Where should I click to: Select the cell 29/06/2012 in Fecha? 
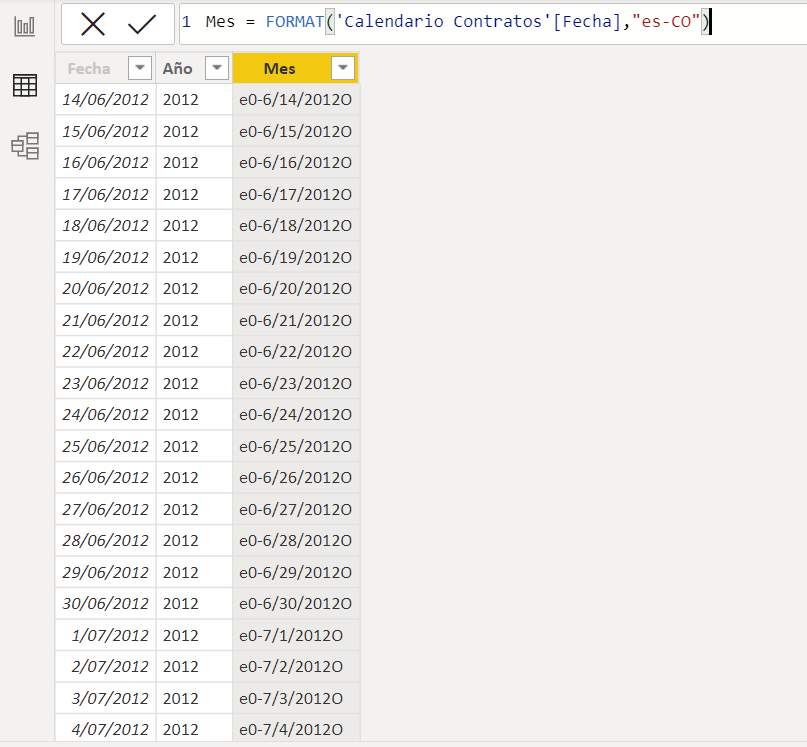coord(105,572)
